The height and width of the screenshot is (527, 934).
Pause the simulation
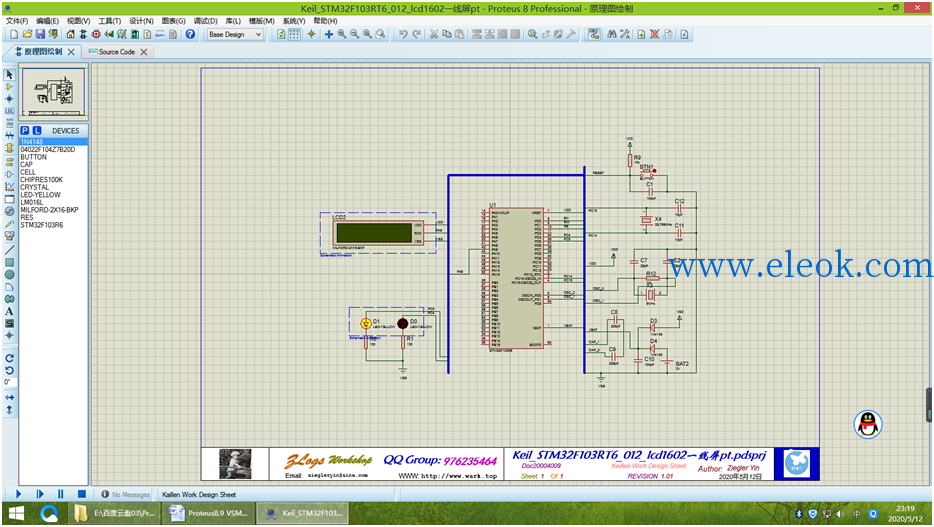[x=61, y=494]
